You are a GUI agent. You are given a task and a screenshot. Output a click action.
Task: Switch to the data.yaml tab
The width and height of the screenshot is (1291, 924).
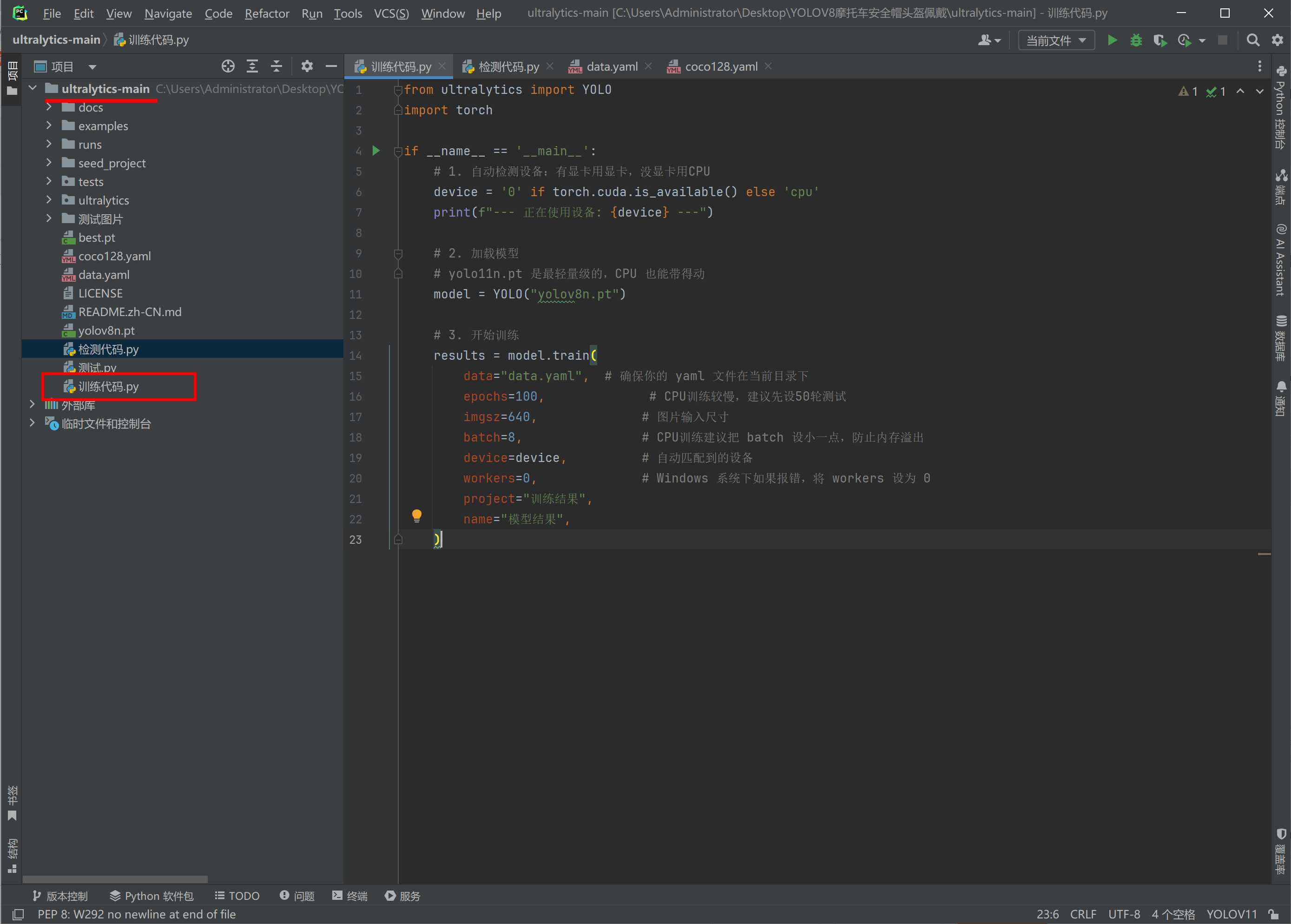click(612, 66)
